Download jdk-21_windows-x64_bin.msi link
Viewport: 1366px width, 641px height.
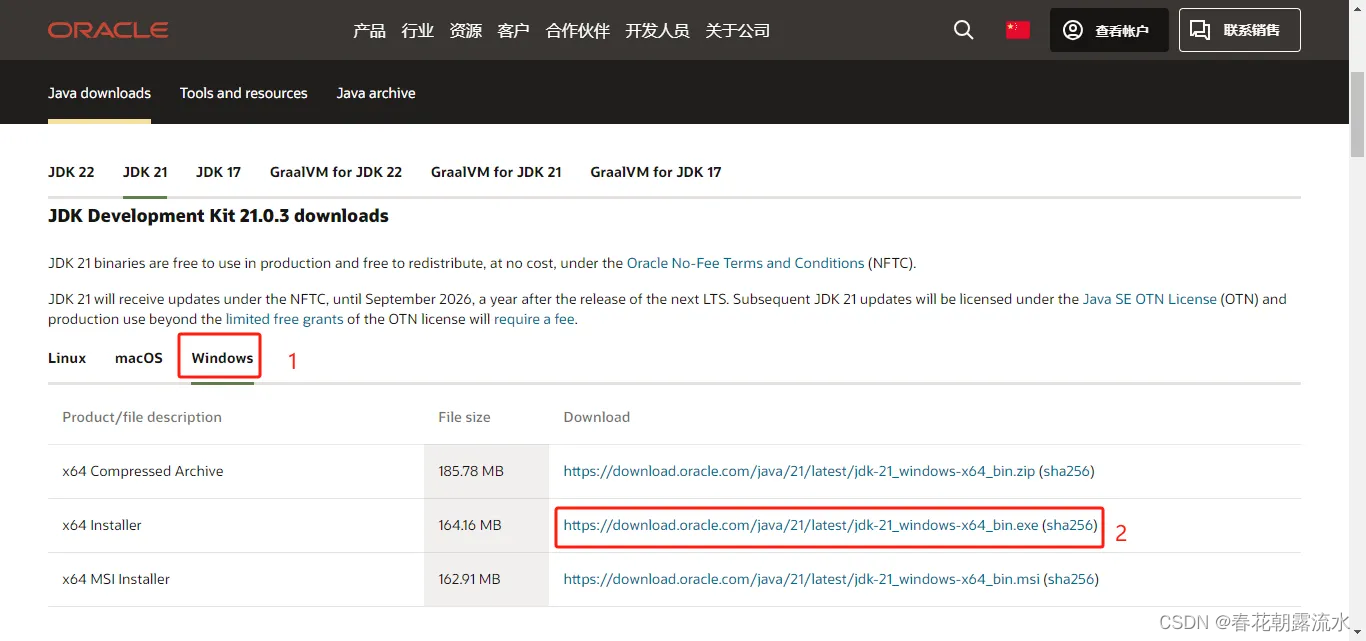(x=802, y=579)
